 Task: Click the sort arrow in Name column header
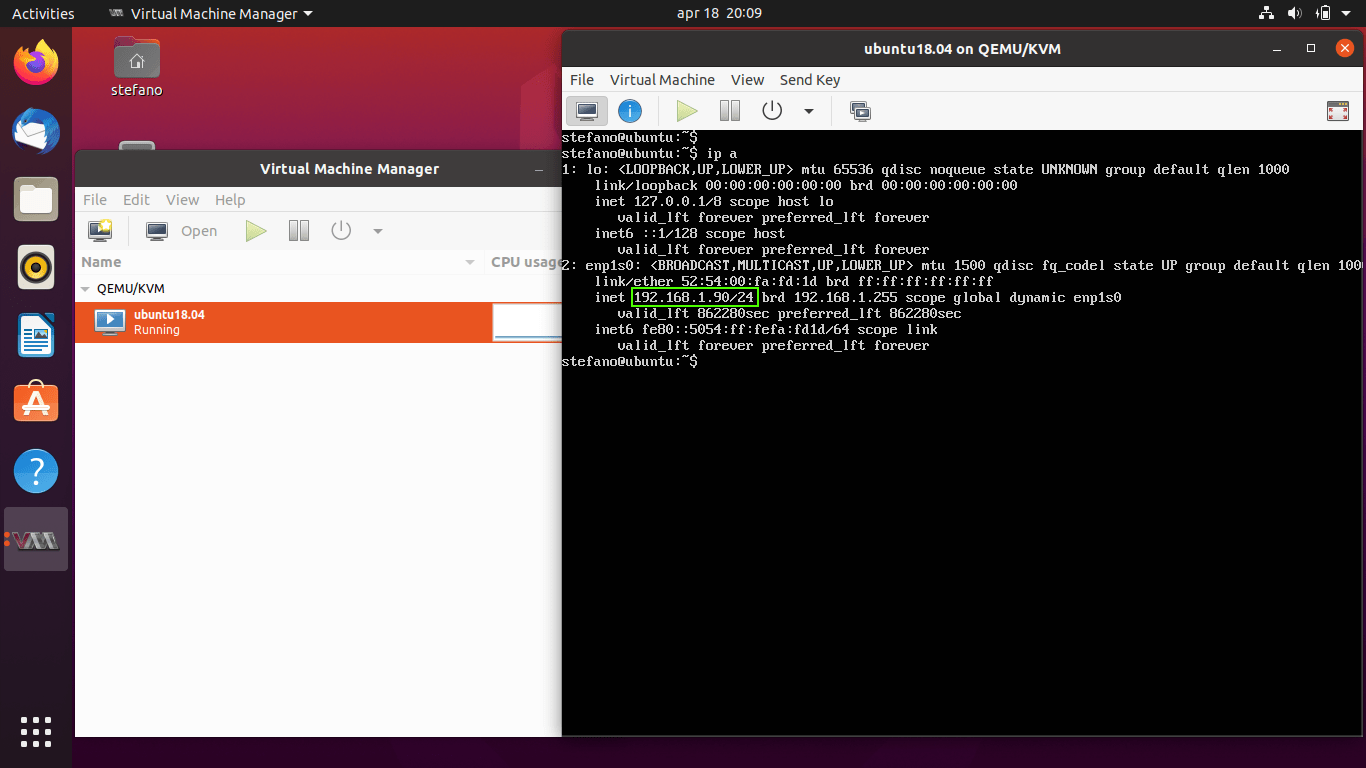point(470,262)
